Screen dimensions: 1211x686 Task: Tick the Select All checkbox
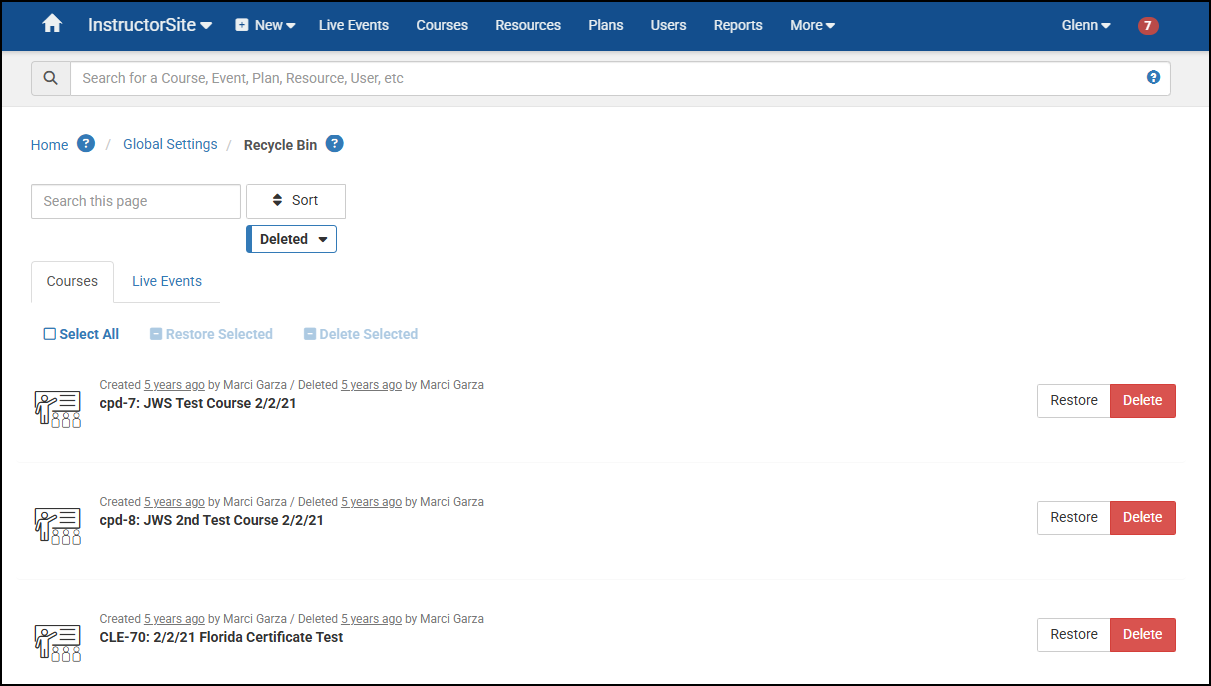(x=50, y=334)
